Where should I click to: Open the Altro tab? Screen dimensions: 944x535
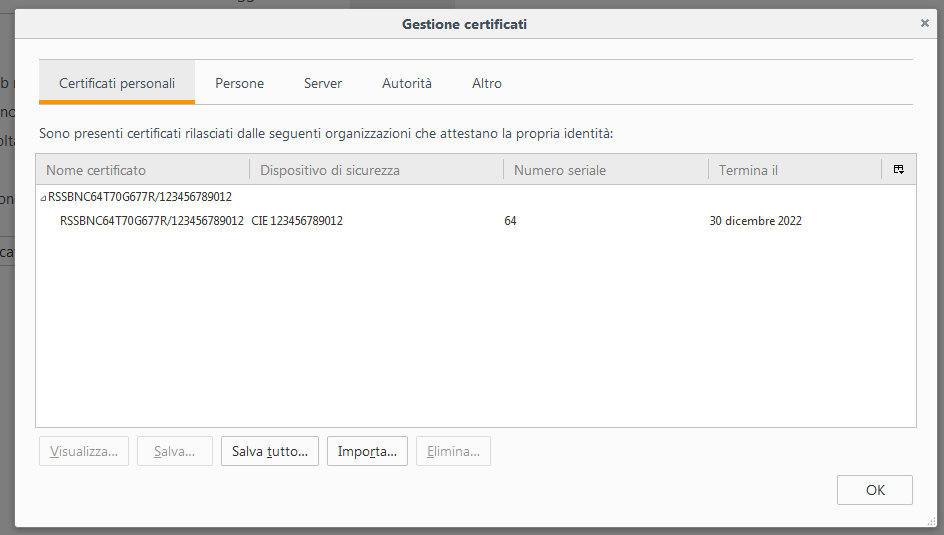pos(486,83)
